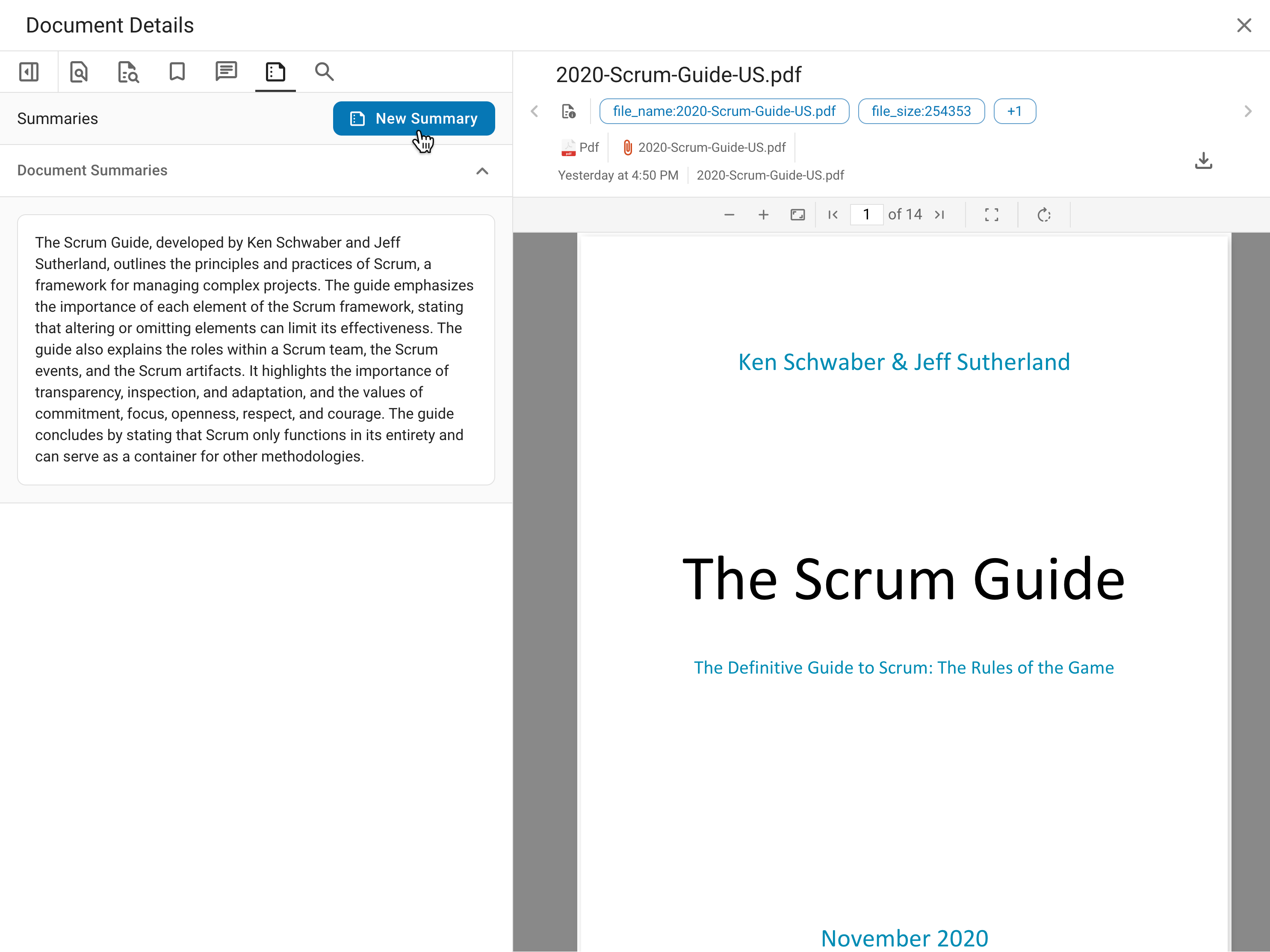Click the document info icon

(x=568, y=111)
